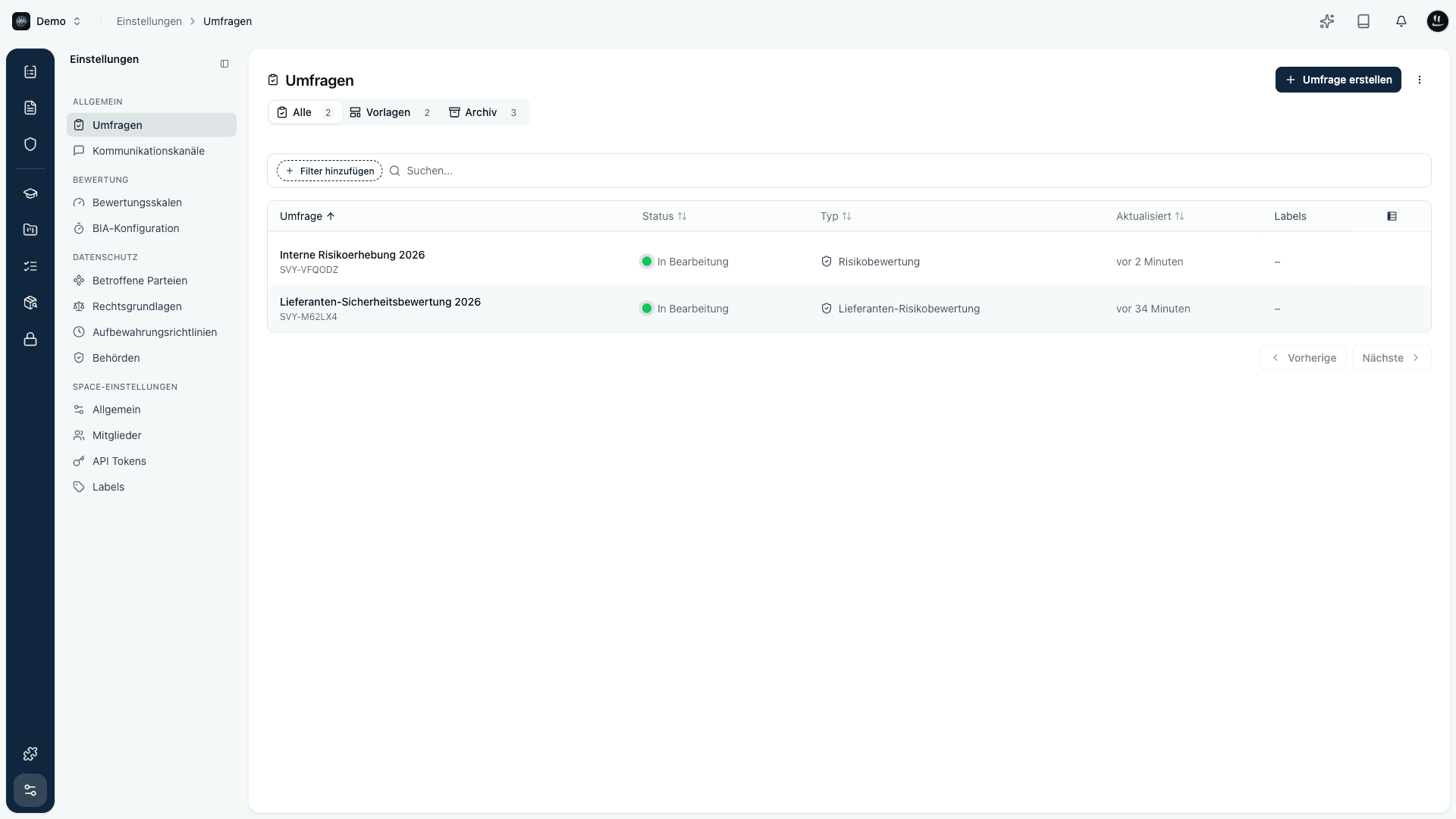The image size is (1456, 819).
Task: Sort table by Status column
Action: coord(664,216)
